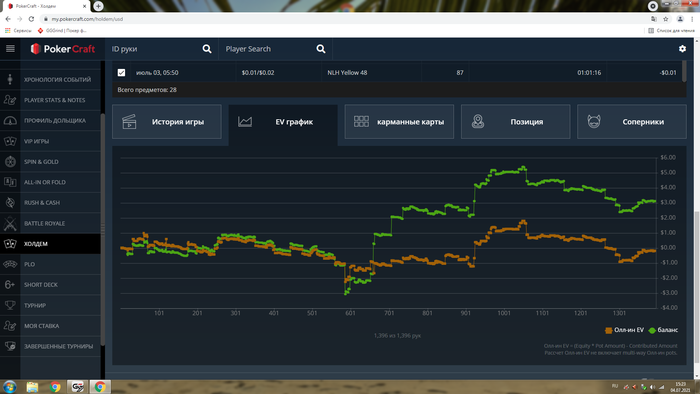Open Battle Royale in sidebar

[x=50, y=223]
